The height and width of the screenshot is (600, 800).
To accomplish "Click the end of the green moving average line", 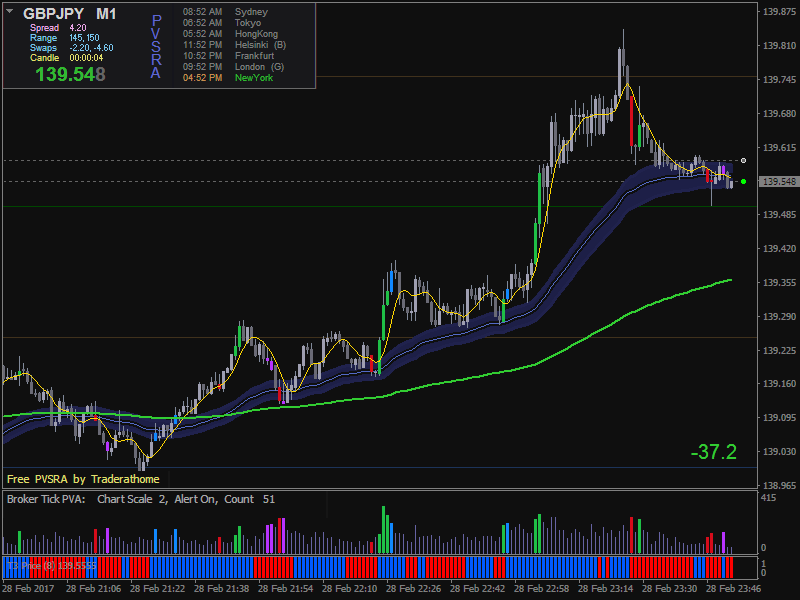I will tap(731, 280).
